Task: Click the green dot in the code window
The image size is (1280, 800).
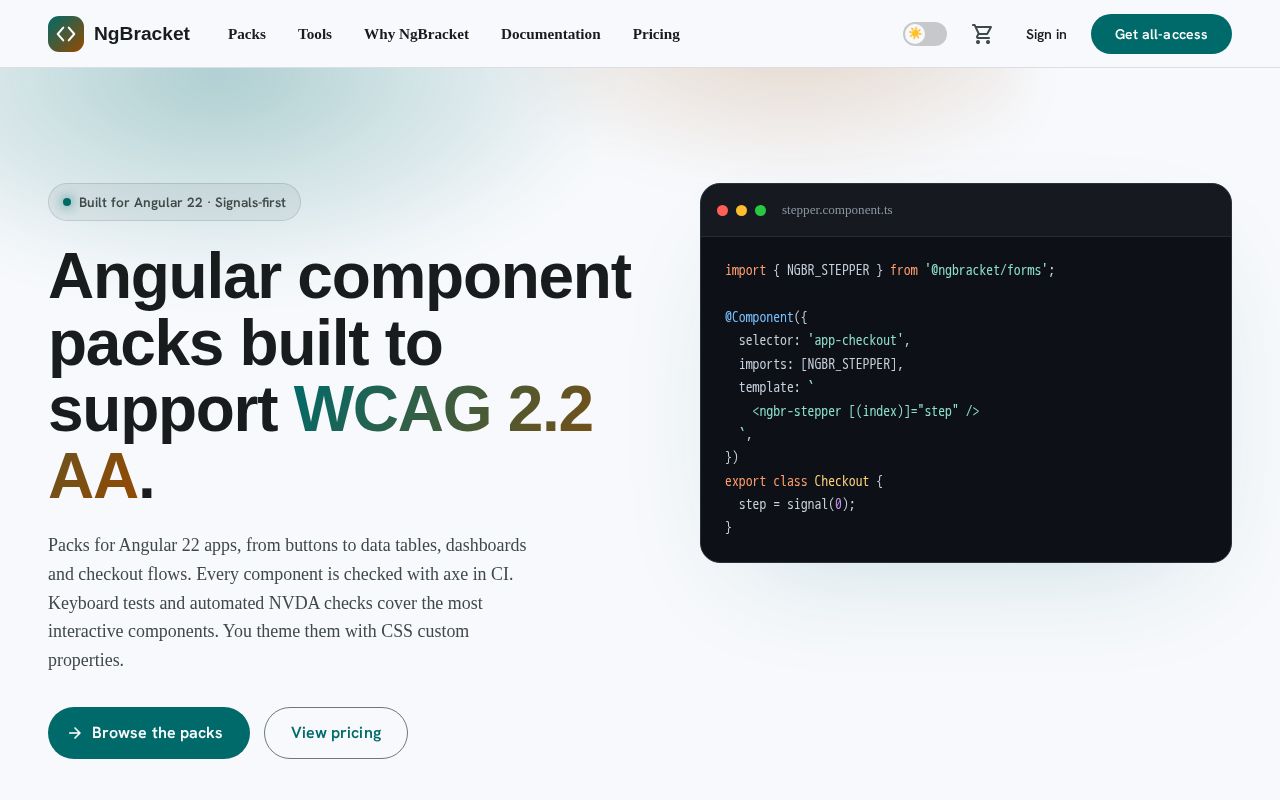Action: 760,210
